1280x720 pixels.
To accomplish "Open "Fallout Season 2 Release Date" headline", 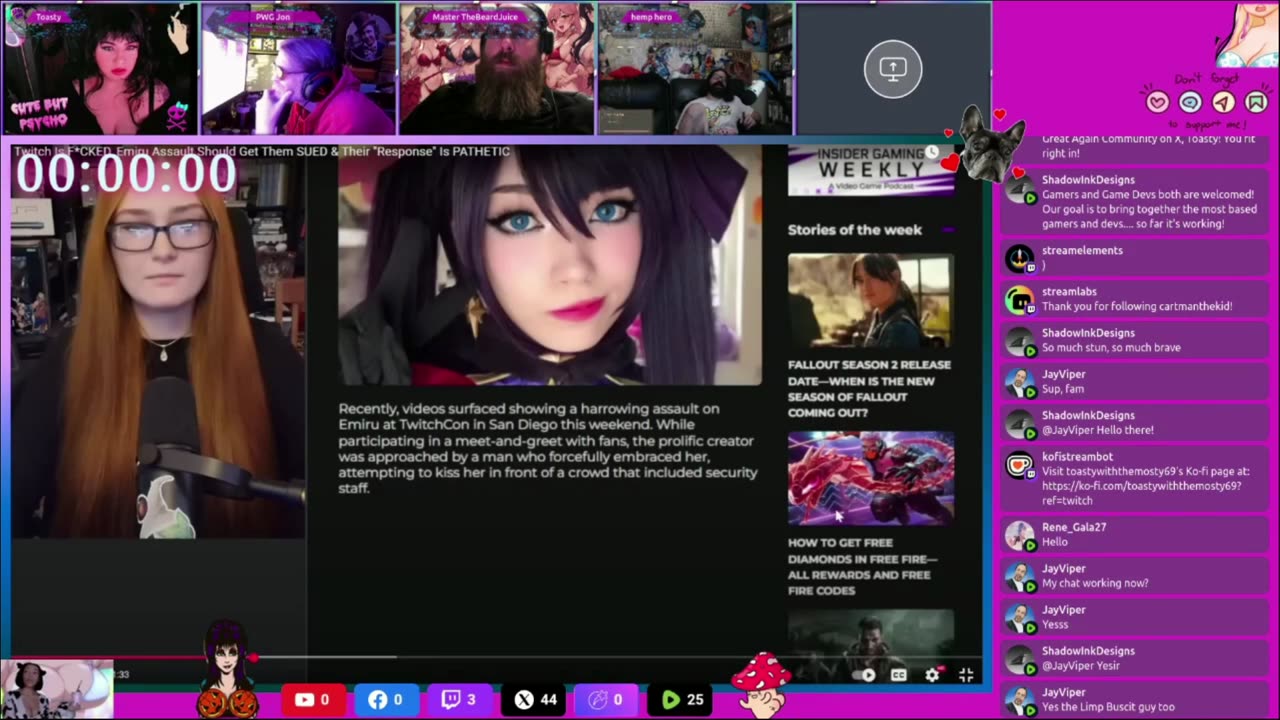I will tap(869, 389).
